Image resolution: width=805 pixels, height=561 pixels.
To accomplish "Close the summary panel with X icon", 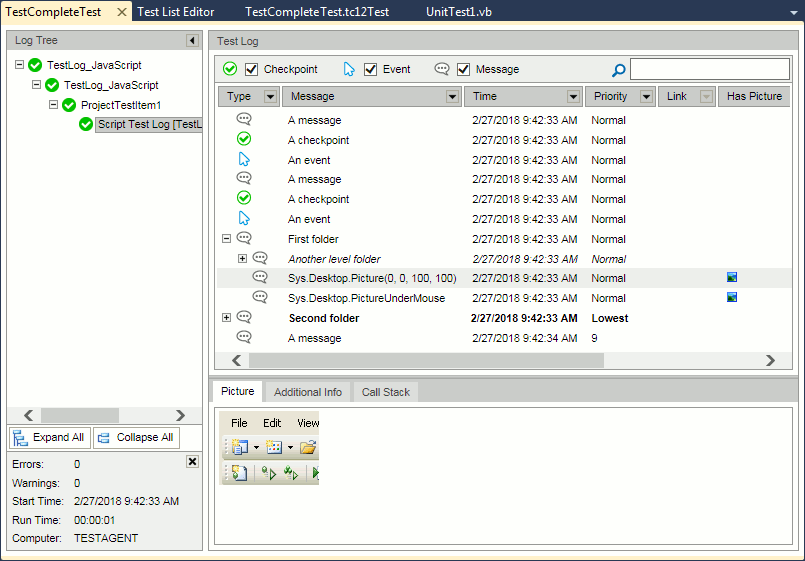I will 192,462.
